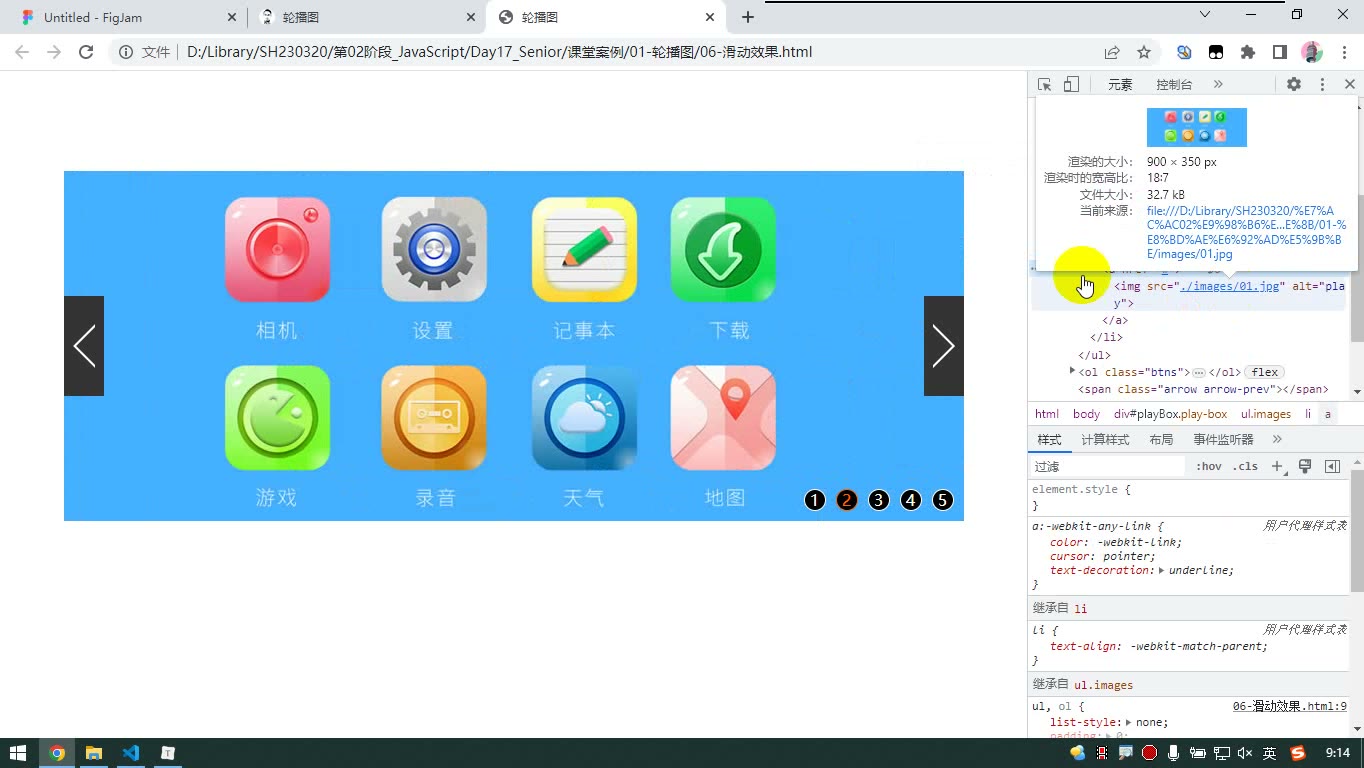Show more DevTools panels via the chevron

[x=1218, y=85]
